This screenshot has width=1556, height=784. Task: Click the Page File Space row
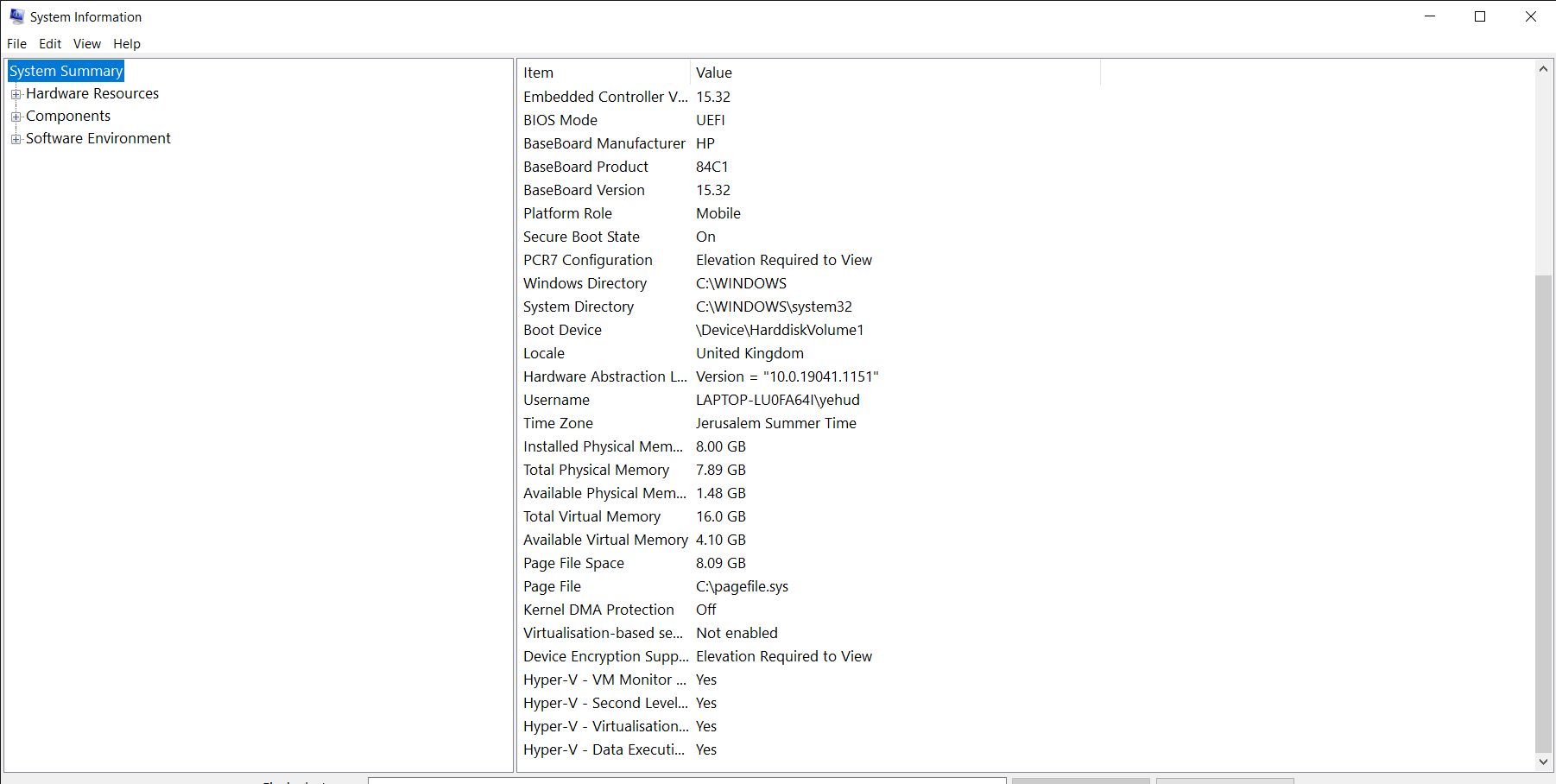point(809,563)
